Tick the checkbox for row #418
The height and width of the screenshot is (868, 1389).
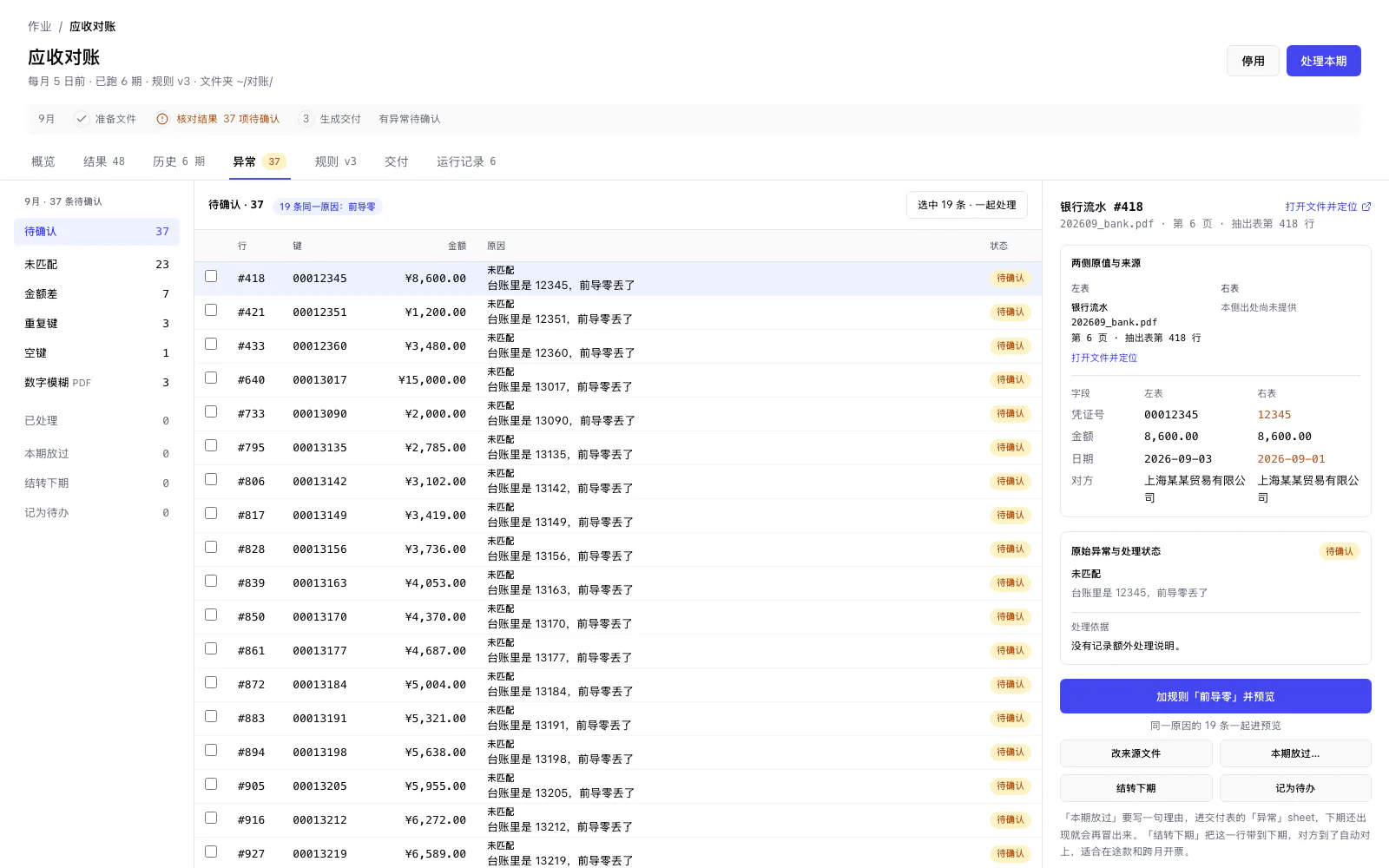click(x=211, y=276)
